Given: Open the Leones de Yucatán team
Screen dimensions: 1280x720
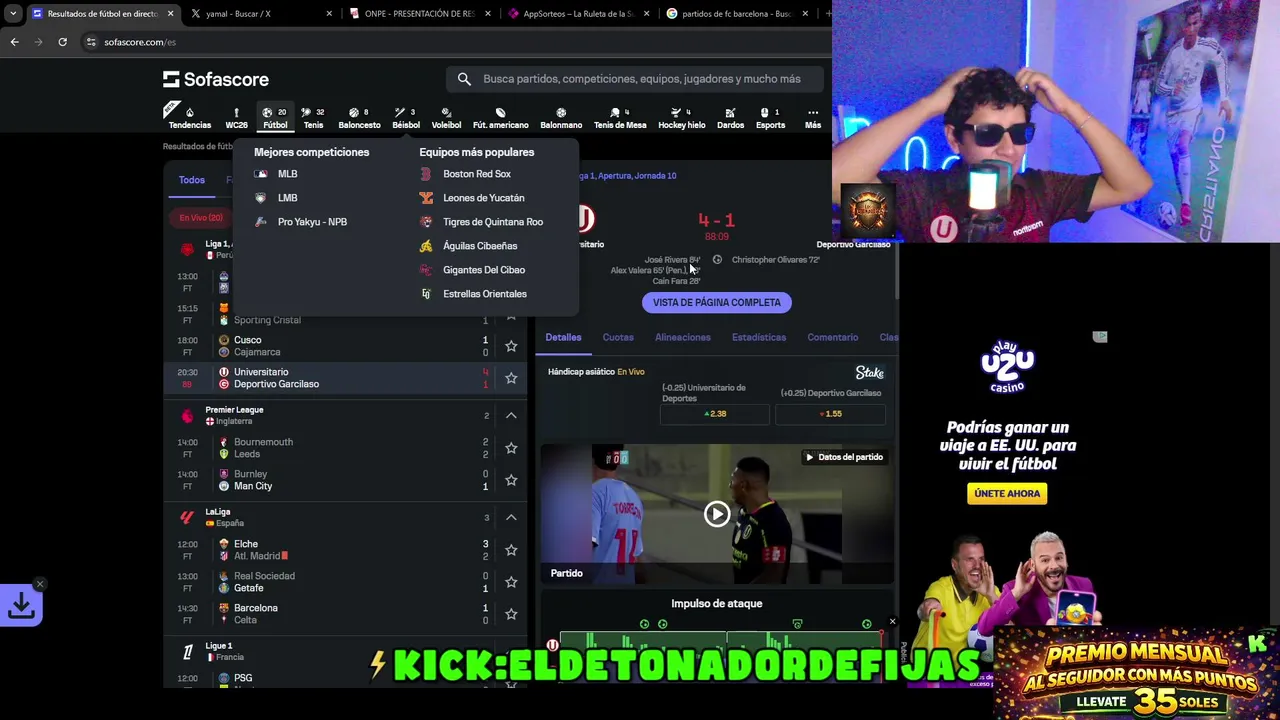Looking at the screenshot, I should tap(483, 198).
